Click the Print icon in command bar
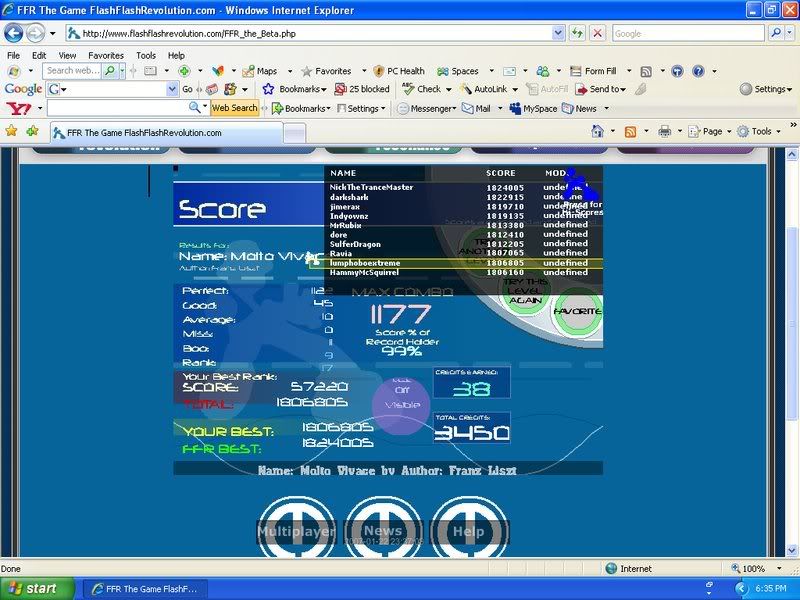The image size is (800, 600). (664, 131)
